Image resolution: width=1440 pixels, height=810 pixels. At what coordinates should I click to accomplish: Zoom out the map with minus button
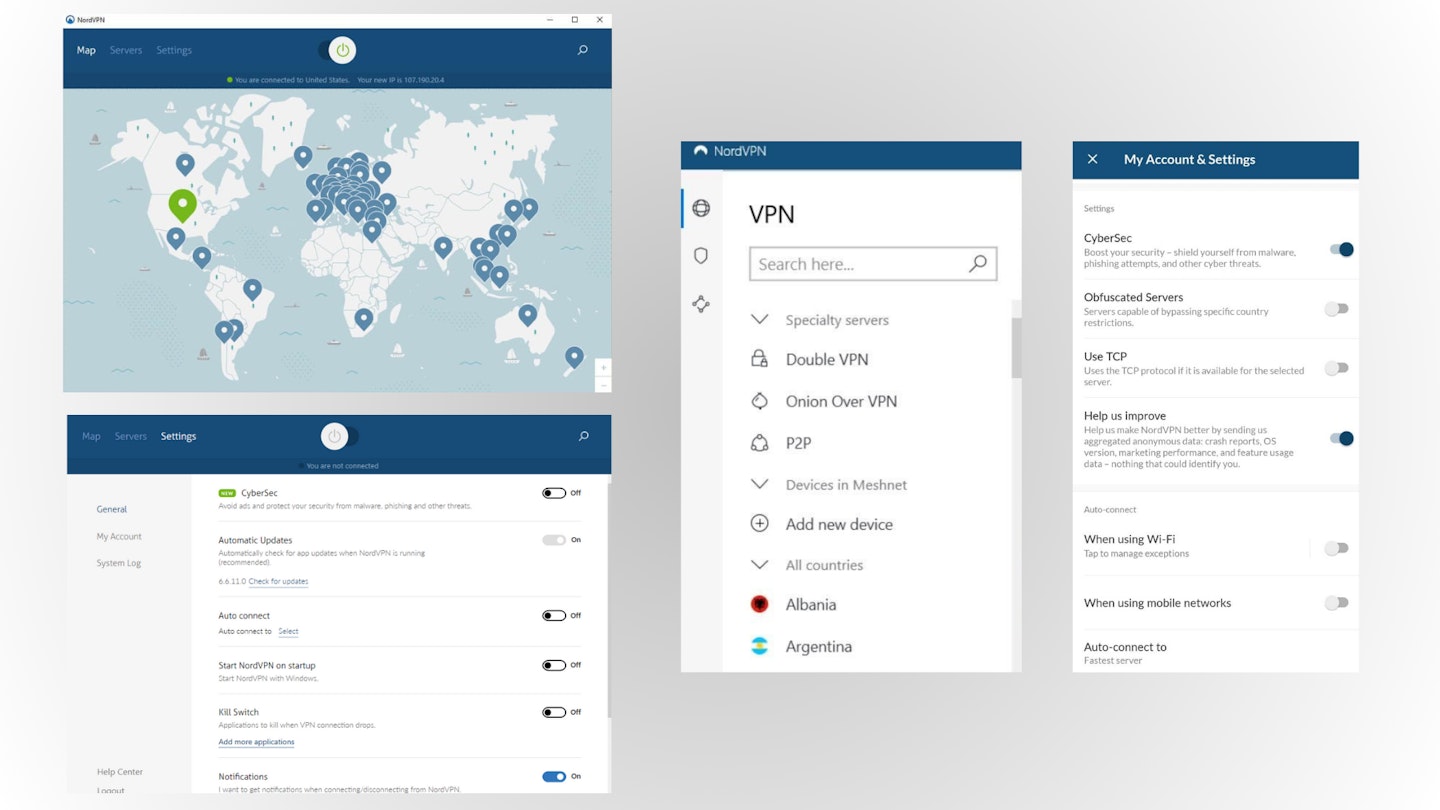[603, 385]
